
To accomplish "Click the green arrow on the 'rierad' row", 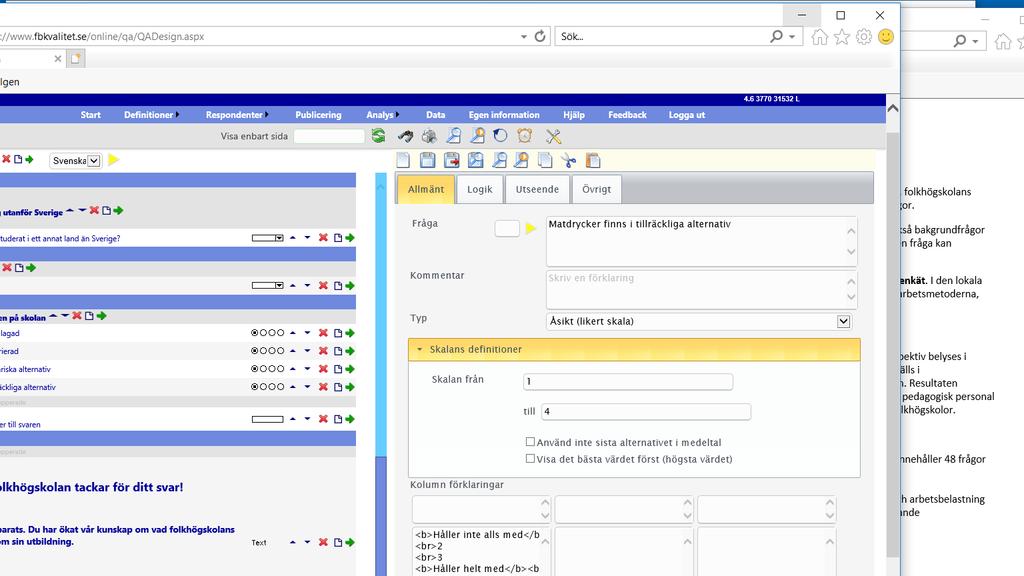I will (x=350, y=351).
